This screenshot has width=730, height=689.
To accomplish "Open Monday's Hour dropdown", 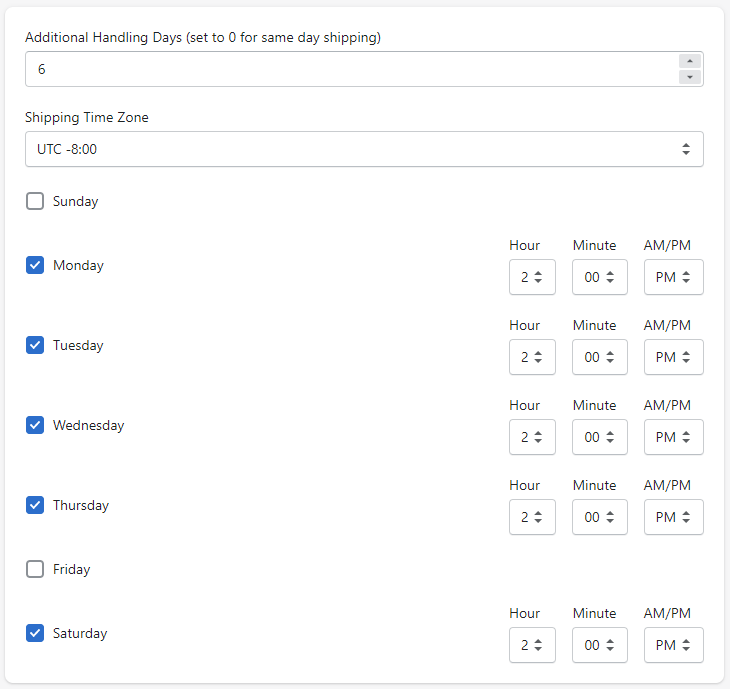I will point(532,277).
